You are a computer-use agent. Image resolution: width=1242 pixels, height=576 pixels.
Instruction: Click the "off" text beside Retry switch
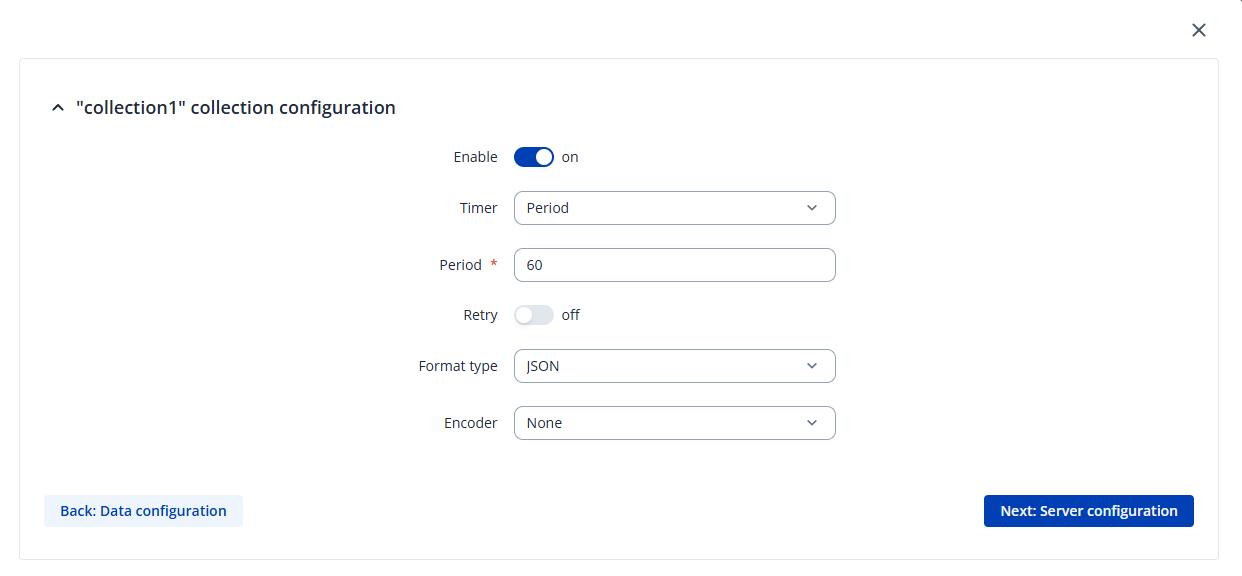[571, 315]
